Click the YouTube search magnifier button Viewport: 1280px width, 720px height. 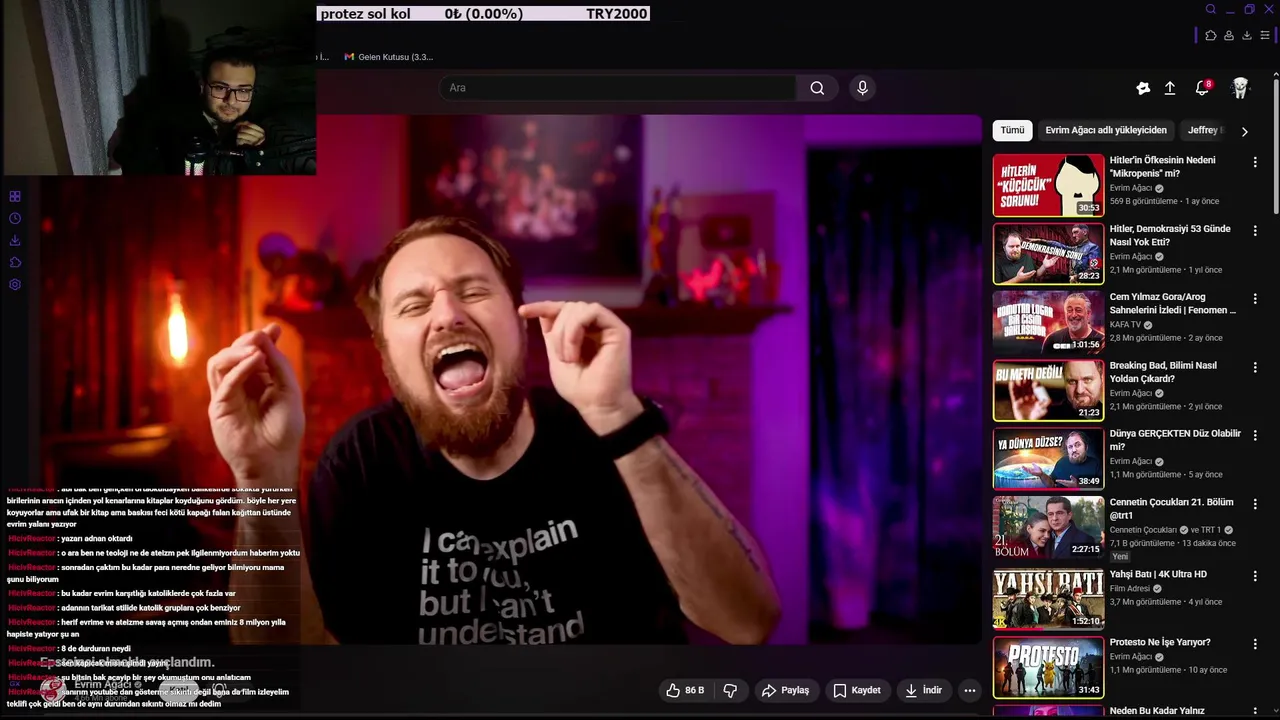coord(817,88)
